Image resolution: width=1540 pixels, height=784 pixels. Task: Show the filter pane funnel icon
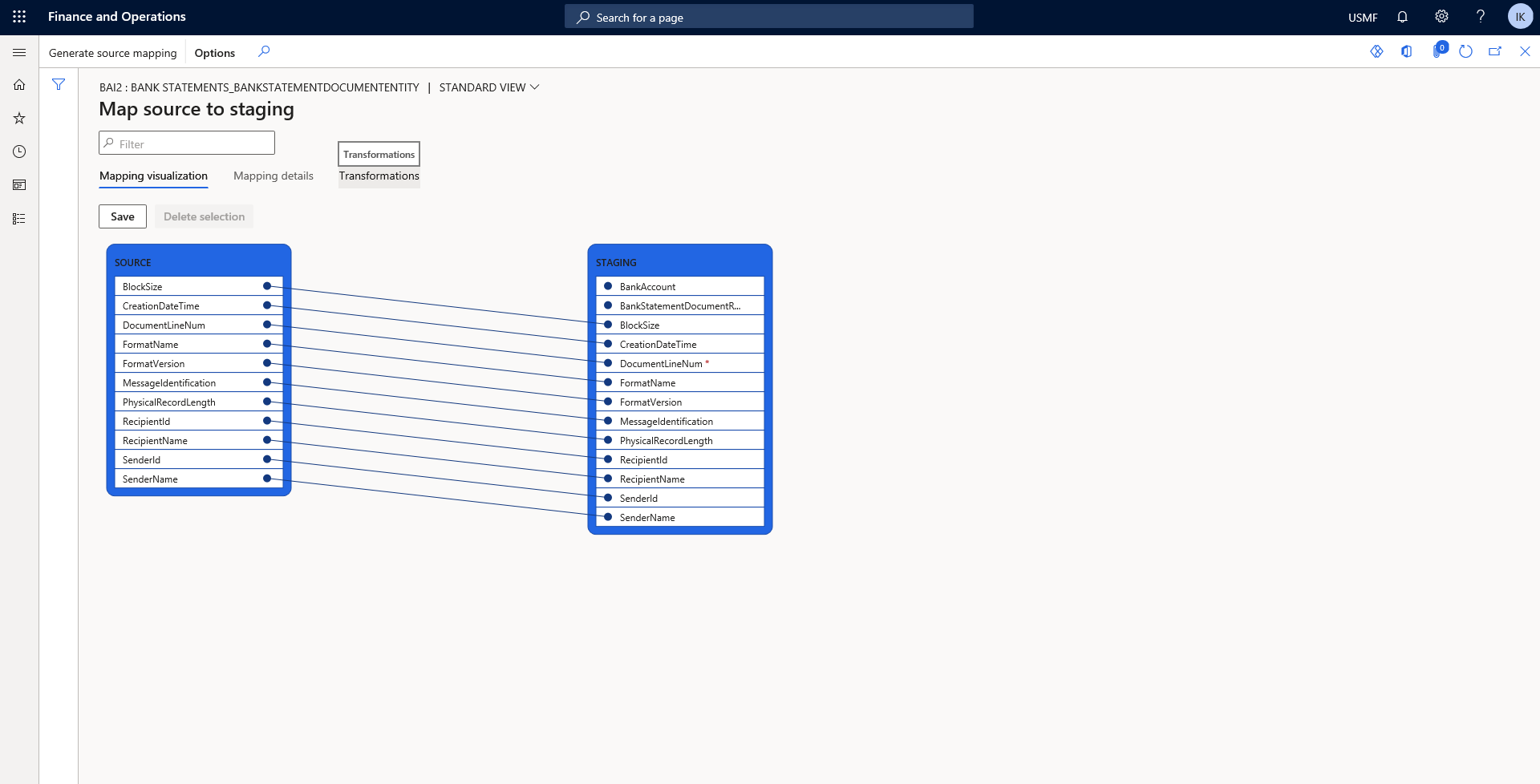[x=59, y=84]
